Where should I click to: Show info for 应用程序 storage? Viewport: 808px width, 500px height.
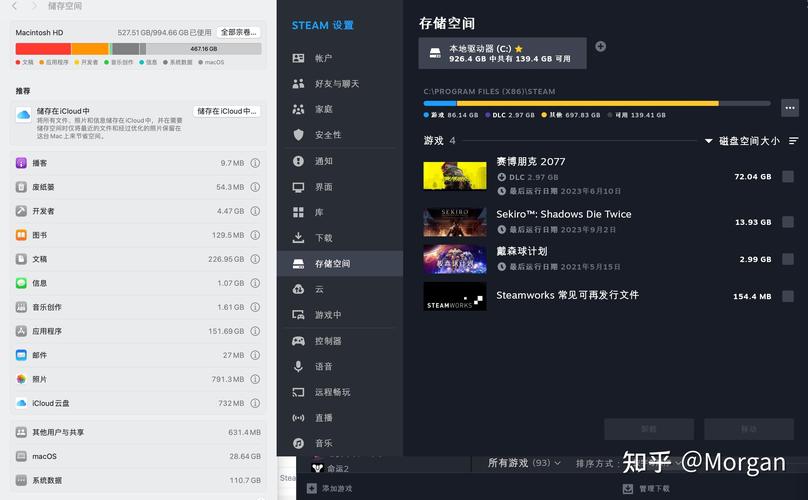pos(255,331)
